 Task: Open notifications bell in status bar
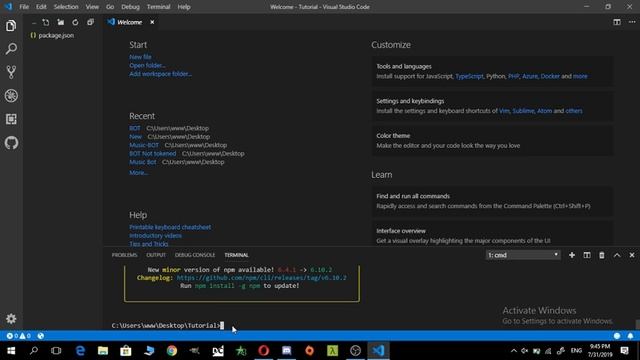coord(630,336)
